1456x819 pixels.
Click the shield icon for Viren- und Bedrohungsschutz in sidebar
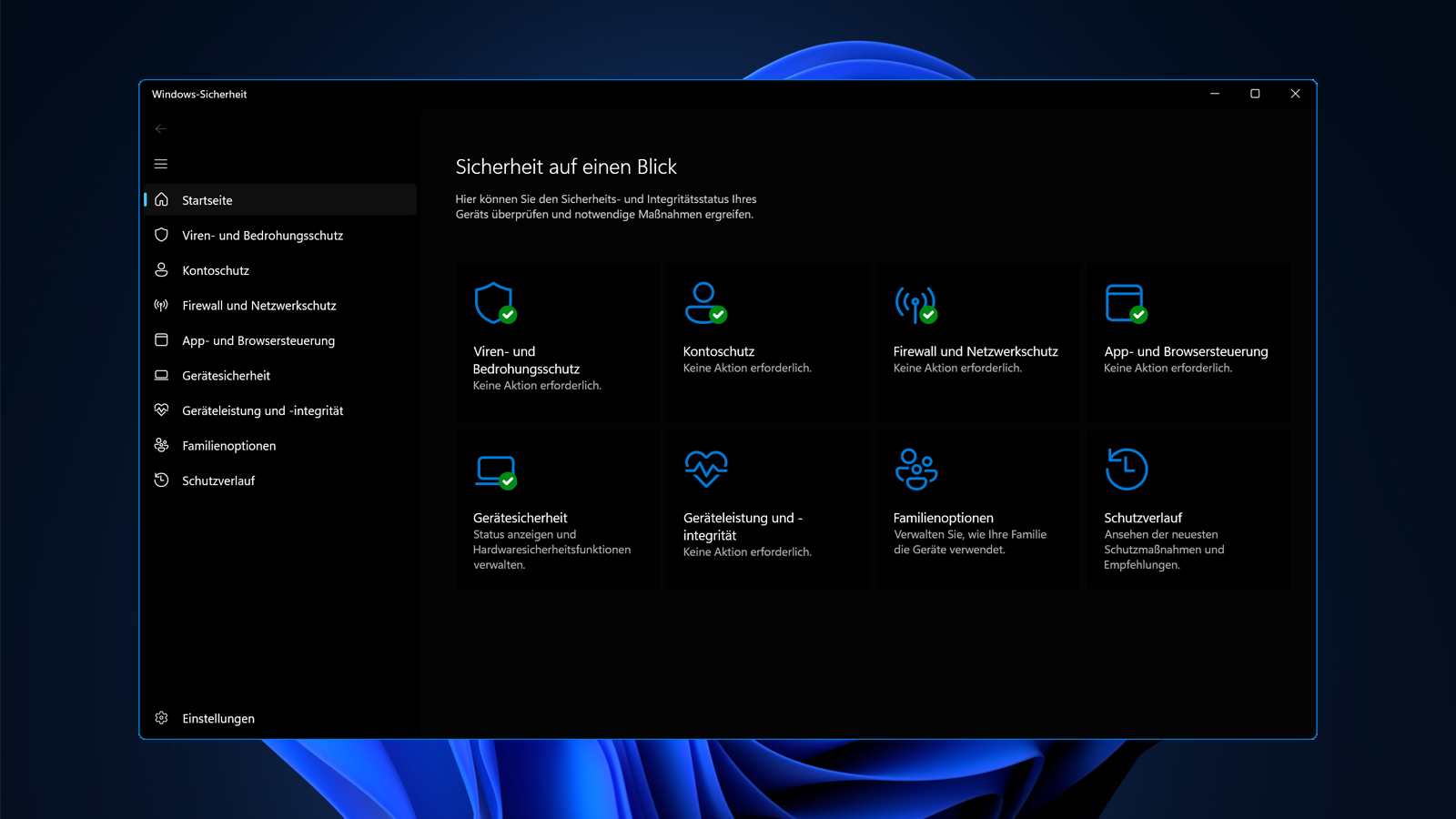[162, 235]
